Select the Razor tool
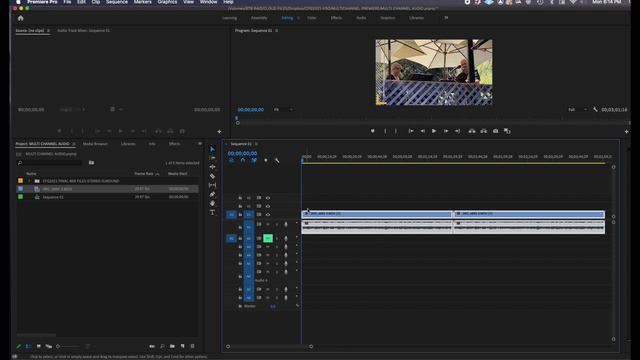640x360 pixels. pyautogui.click(x=212, y=176)
